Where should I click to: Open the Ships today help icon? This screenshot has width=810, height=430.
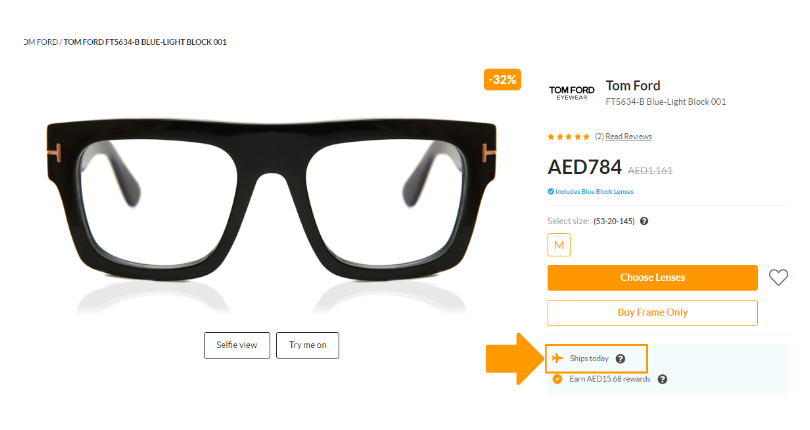click(x=620, y=359)
